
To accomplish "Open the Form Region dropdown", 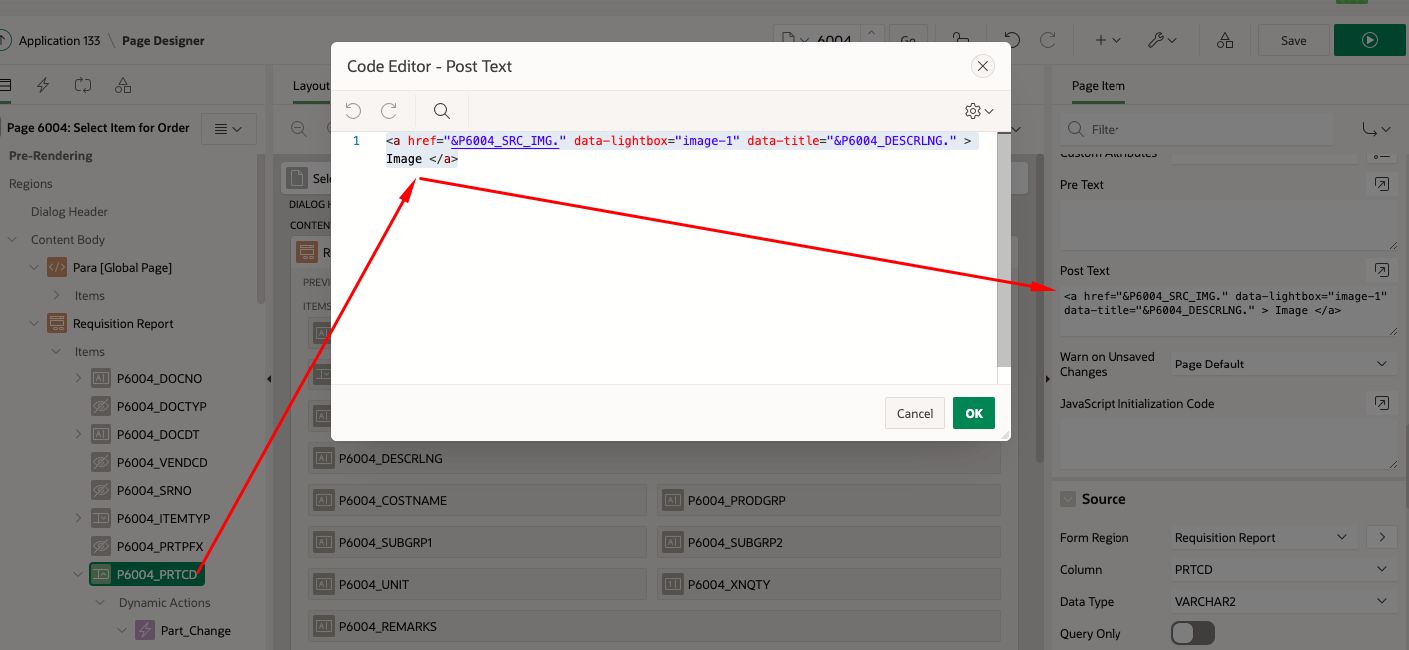I will tap(1264, 538).
